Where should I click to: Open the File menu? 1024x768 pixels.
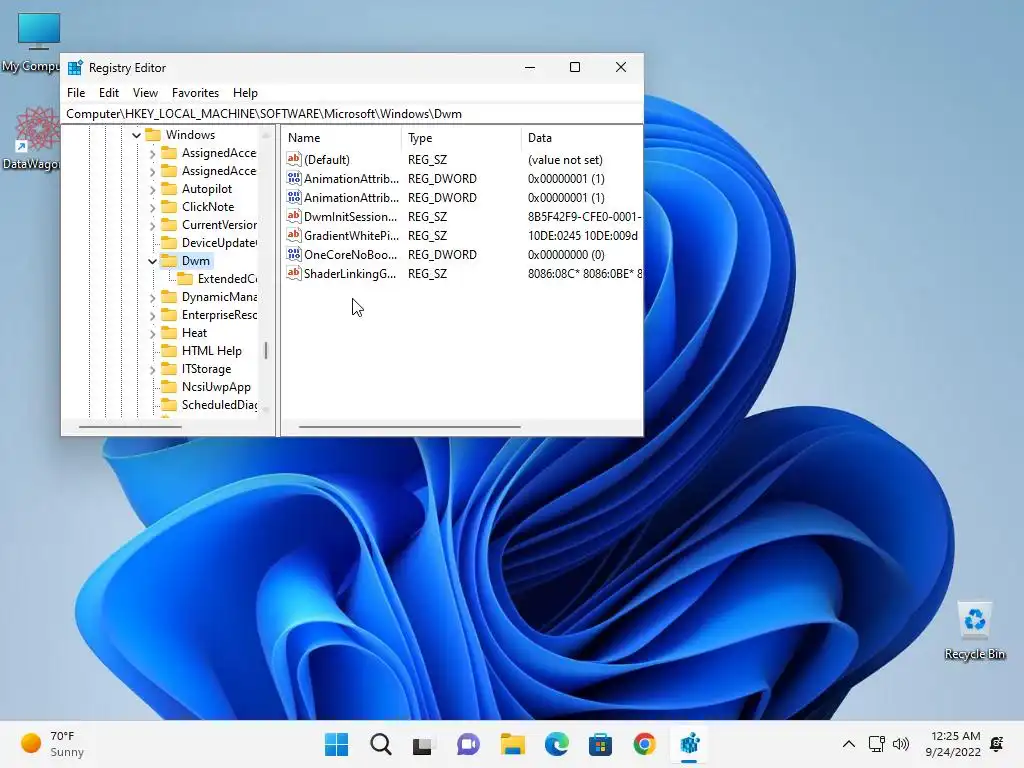pyautogui.click(x=76, y=93)
